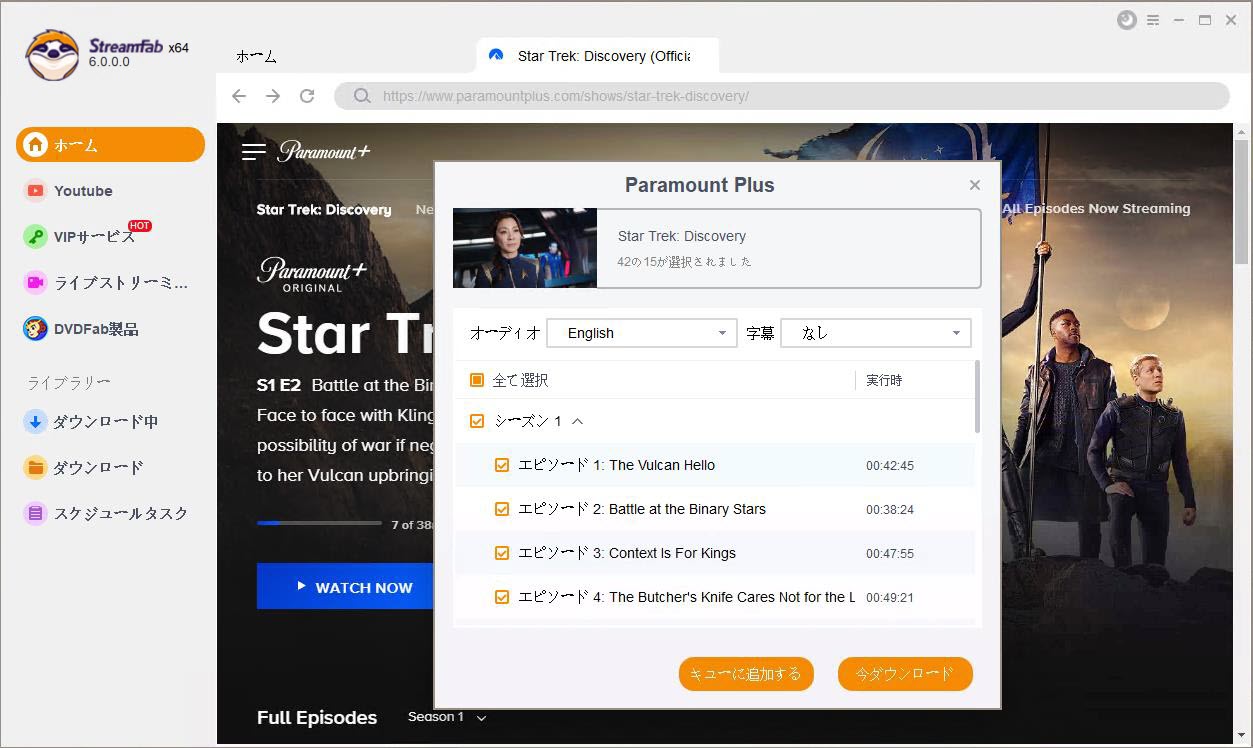Go back with the browser back arrow

pyautogui.click(x=239, y=96)
